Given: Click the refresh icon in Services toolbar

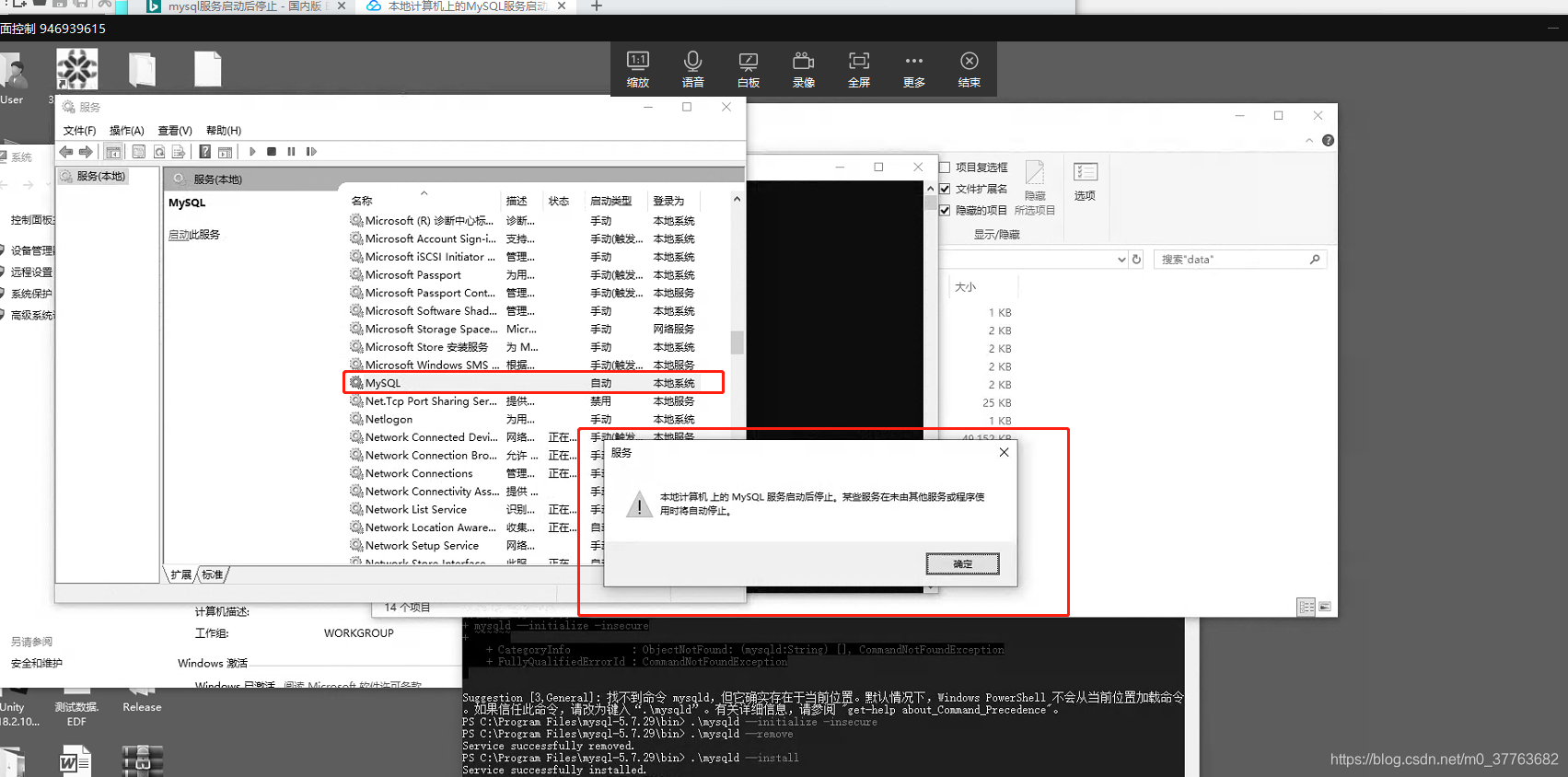Looking at the screenshot, I should coord(159,152).
